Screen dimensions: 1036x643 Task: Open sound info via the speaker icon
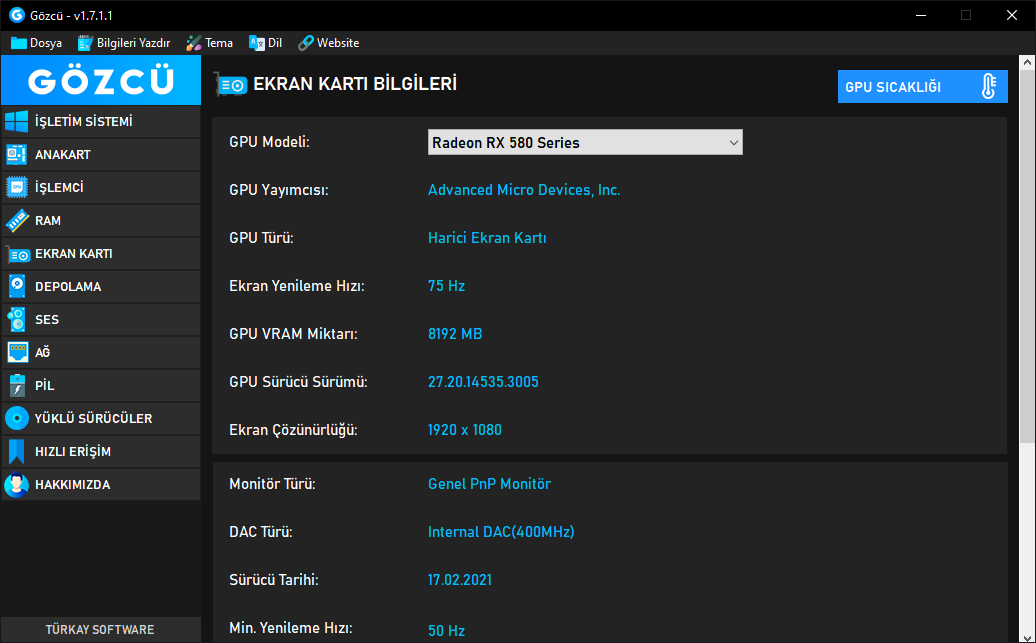point(16,320)
